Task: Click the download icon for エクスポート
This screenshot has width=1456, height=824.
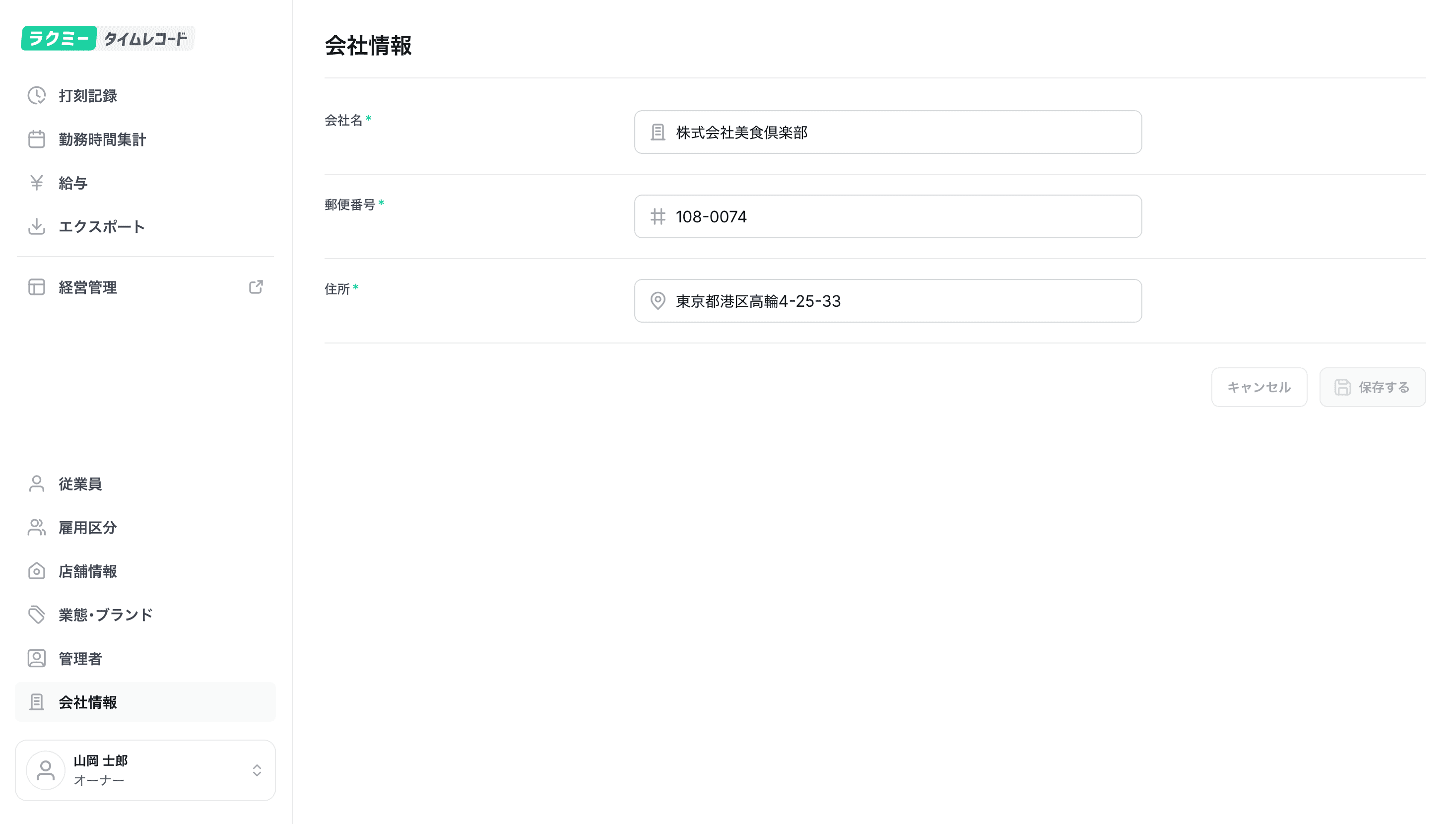Action: [x=37, y=226]
